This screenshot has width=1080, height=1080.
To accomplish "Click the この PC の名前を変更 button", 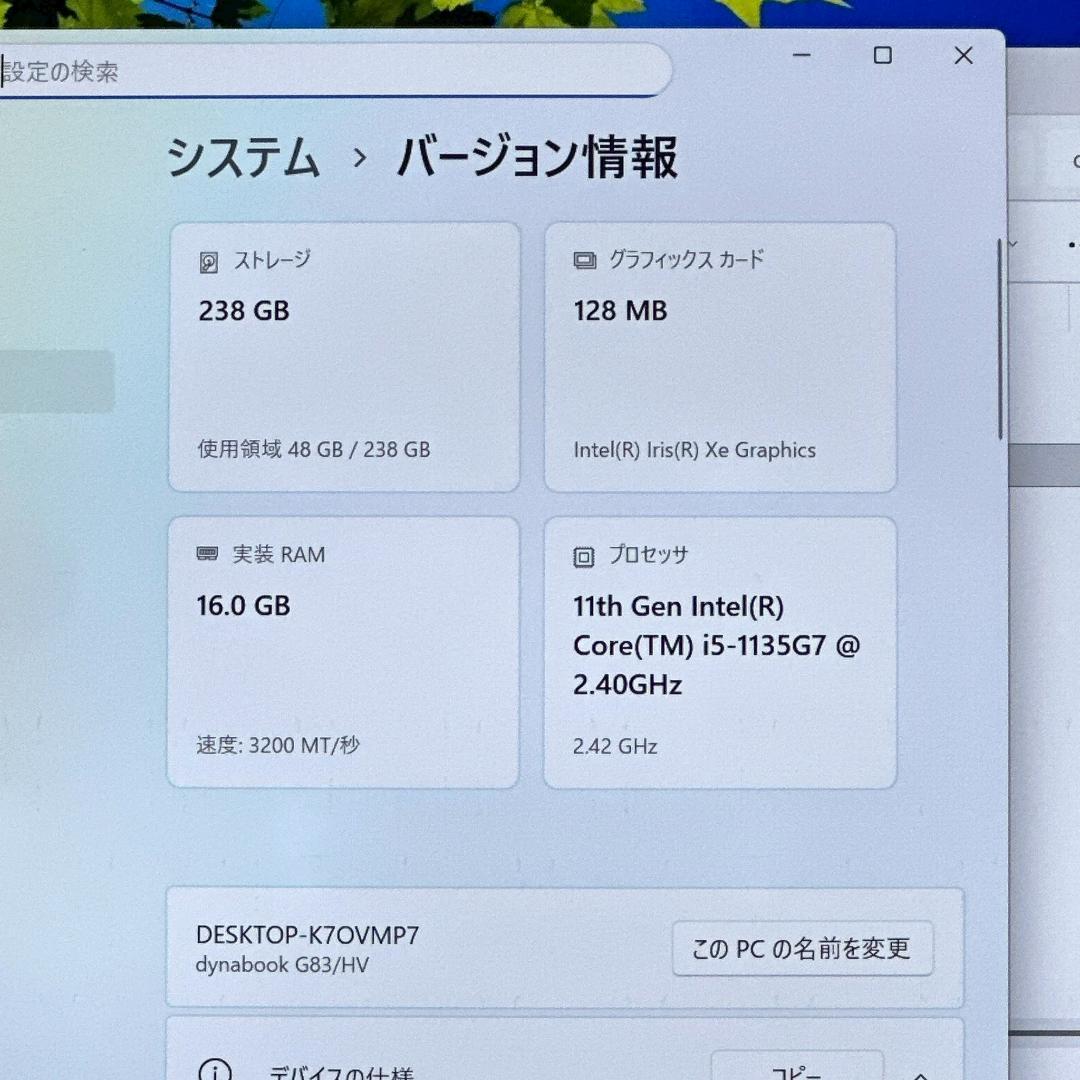I will pos(802,949).
